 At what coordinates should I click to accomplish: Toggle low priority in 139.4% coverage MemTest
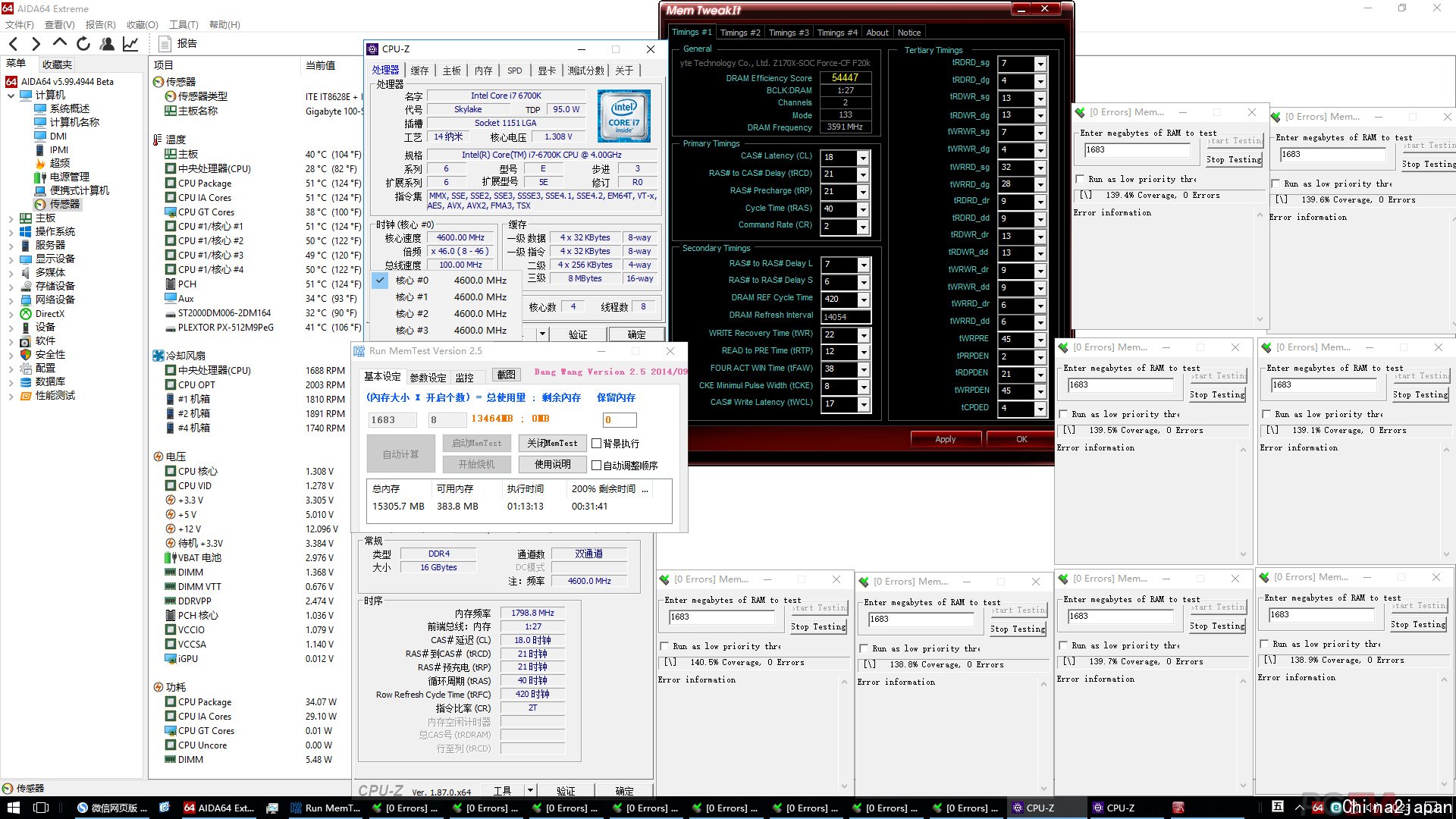pos(1080,180)
